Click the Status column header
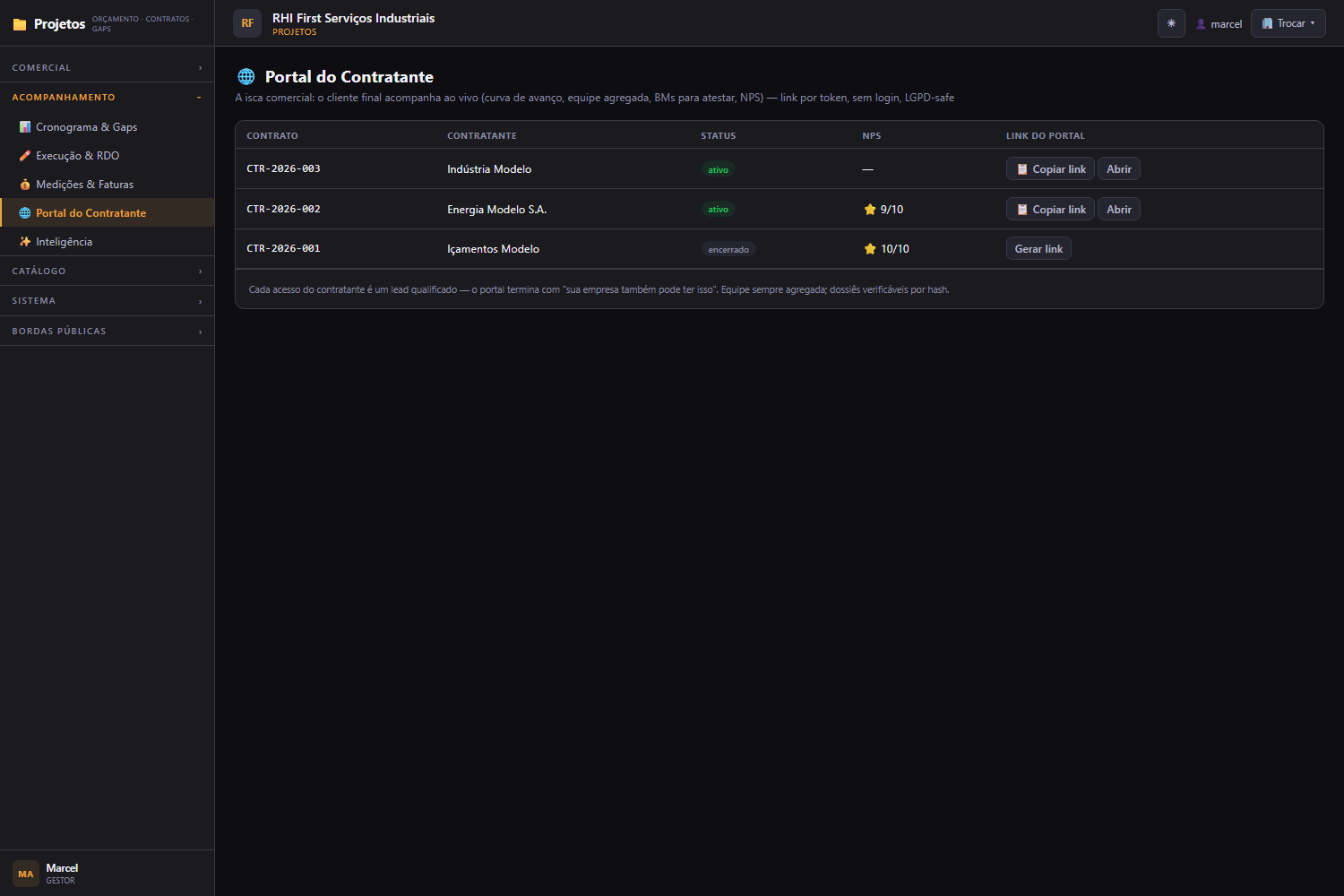1344x896 pixels. click(x=719, y=136)
